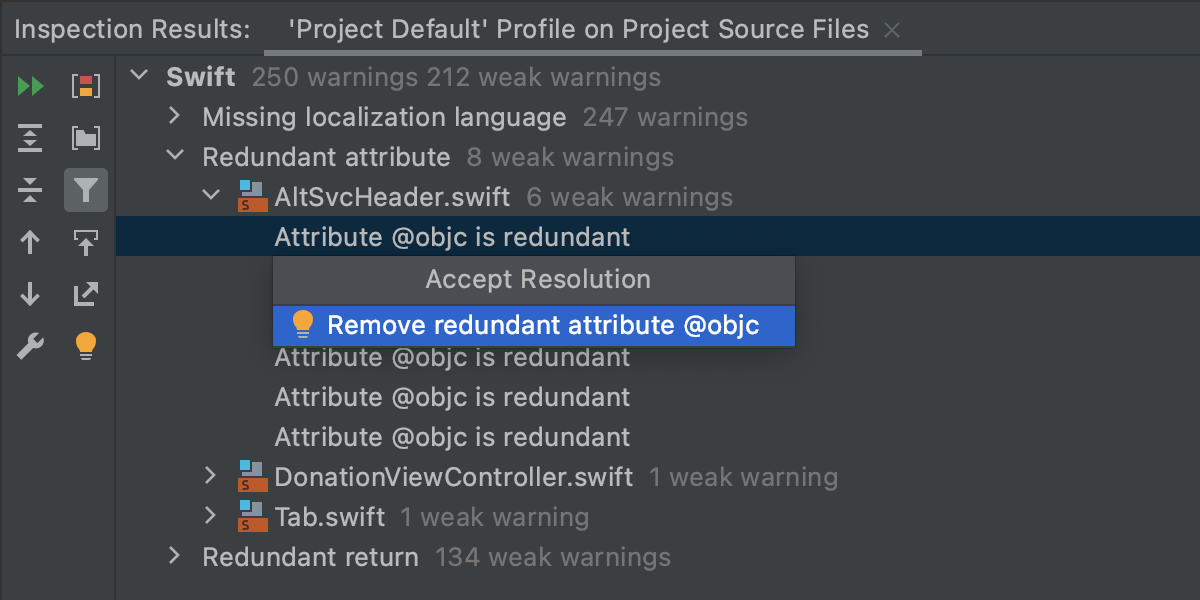Select Remove redundant attribute @objc
1200x600 pixels.
(x=543, y=325)
